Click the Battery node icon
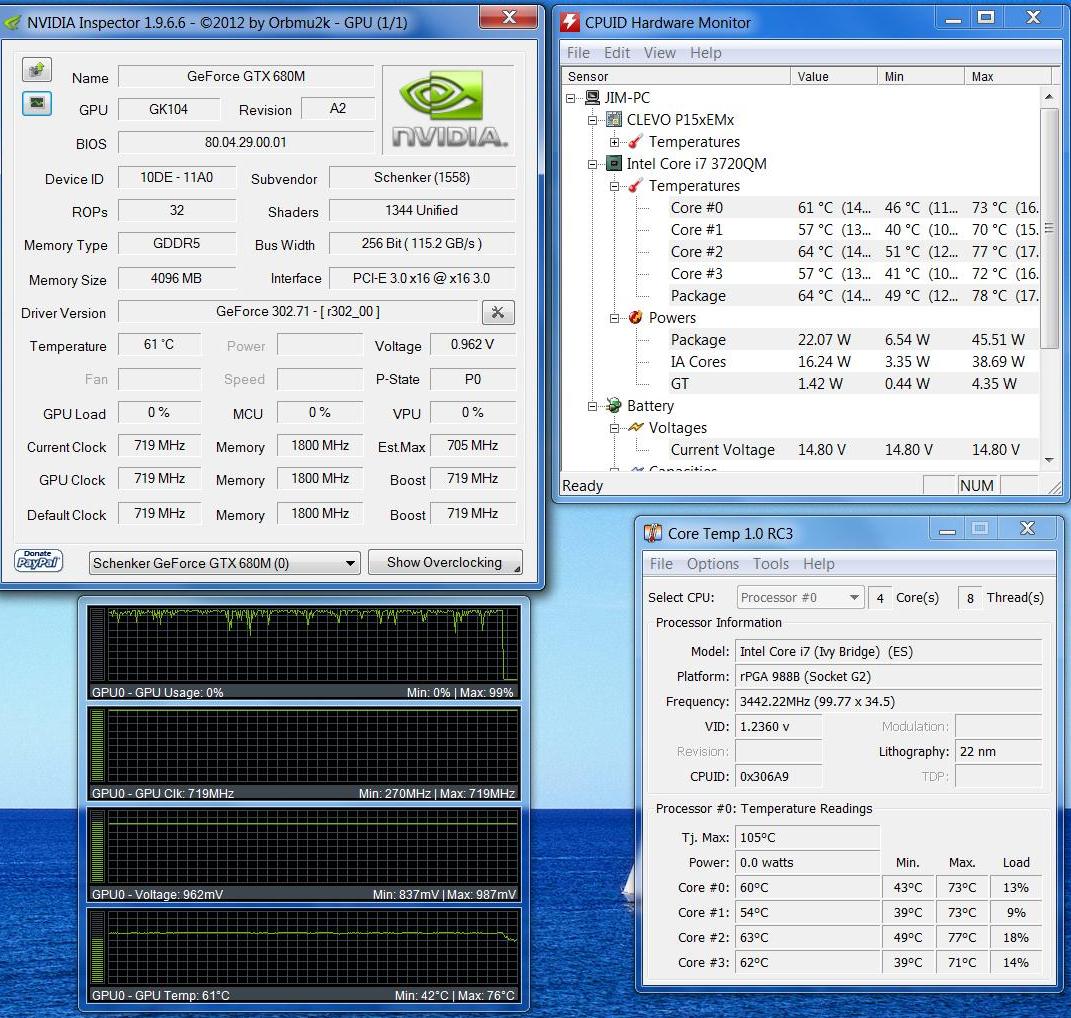 (614, 405)
